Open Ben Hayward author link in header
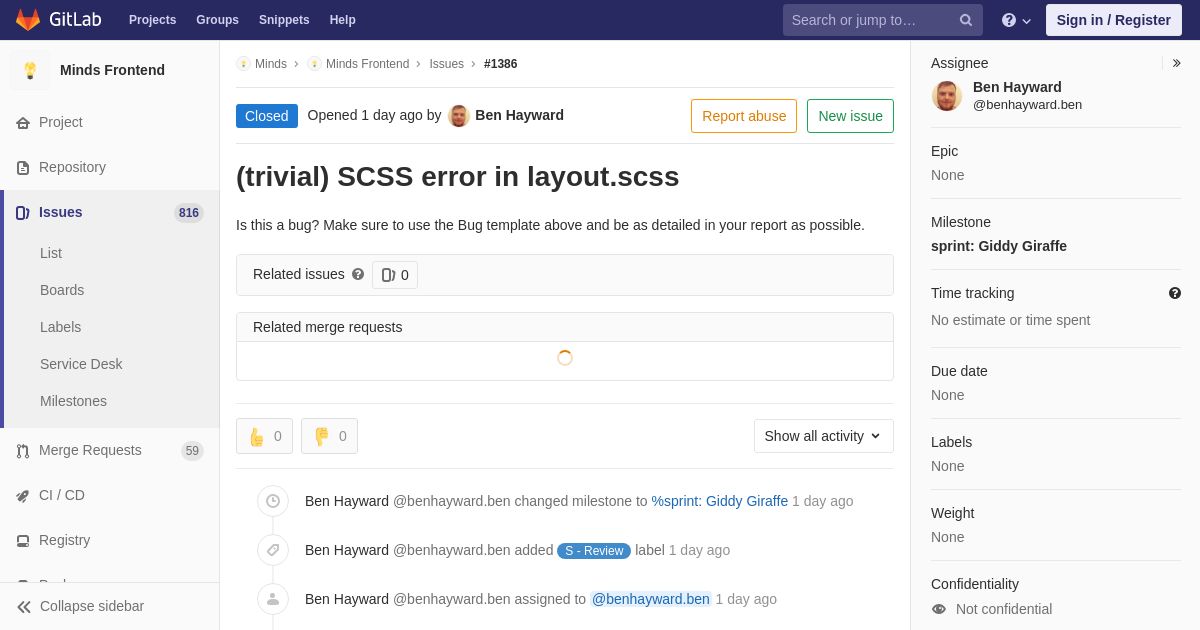Viewport: 1200px width, 630px height. [519, 115]
